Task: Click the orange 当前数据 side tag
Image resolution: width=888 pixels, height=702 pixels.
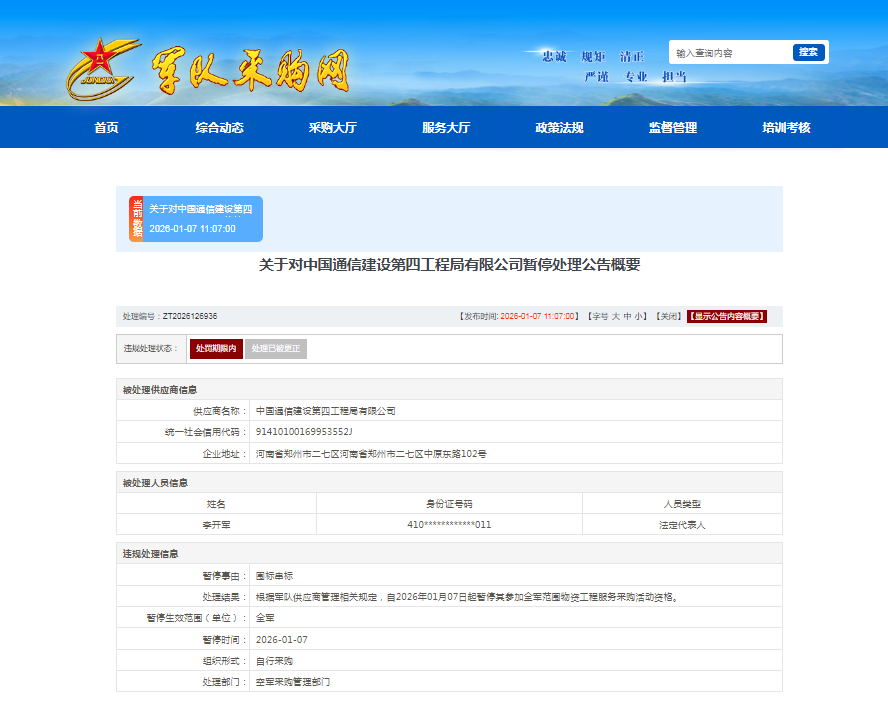Action: (136, 219)
